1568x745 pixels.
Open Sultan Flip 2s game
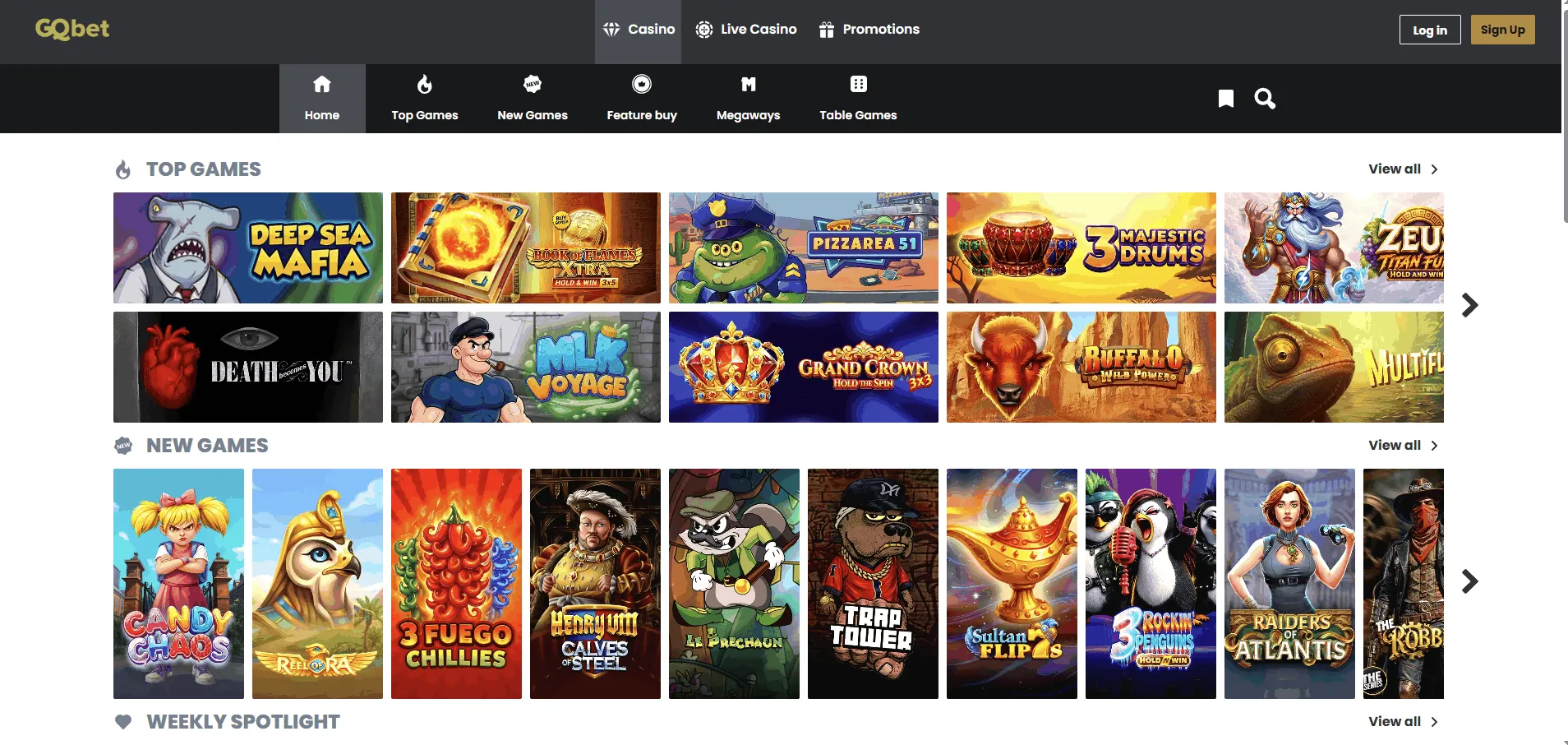pos(1012,584)
